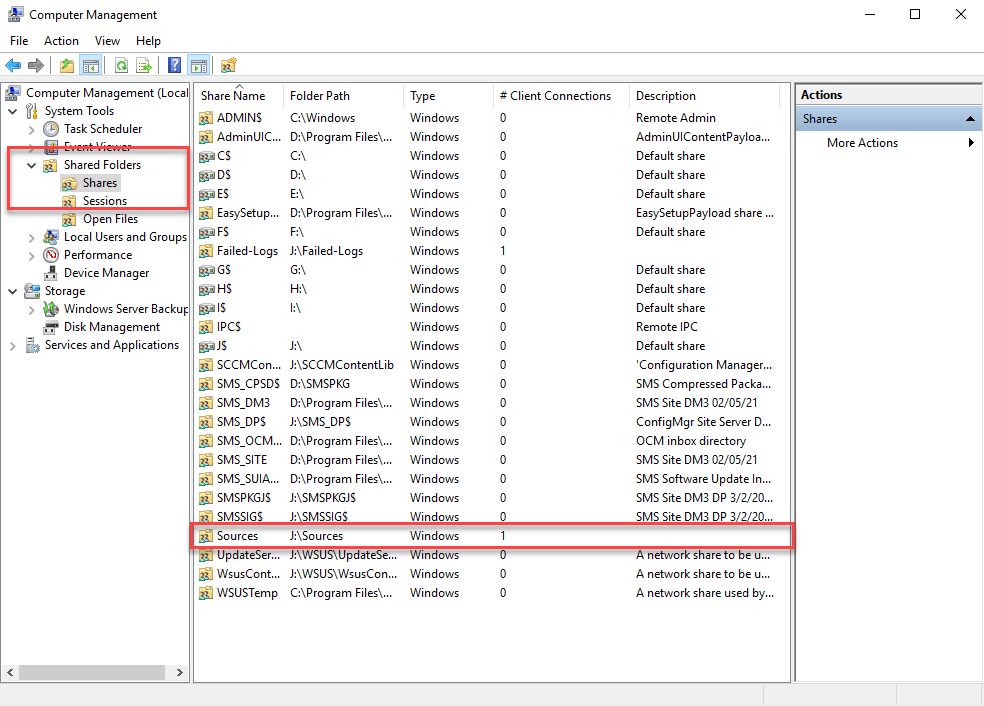
Task: Click the OCM inbox directory description
Action: pyautogui.click(x=691, y=441)
